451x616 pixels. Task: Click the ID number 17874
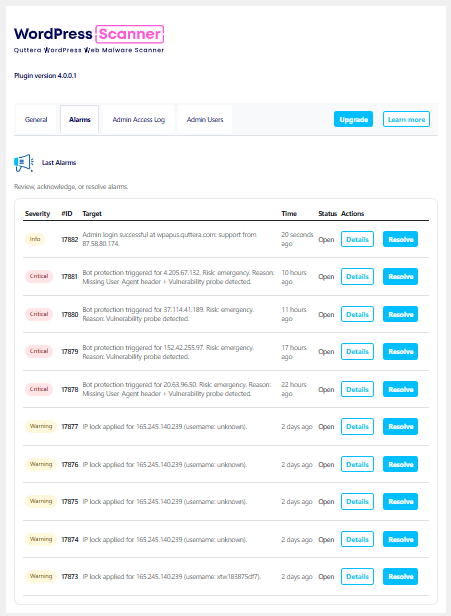click(70, 539)
